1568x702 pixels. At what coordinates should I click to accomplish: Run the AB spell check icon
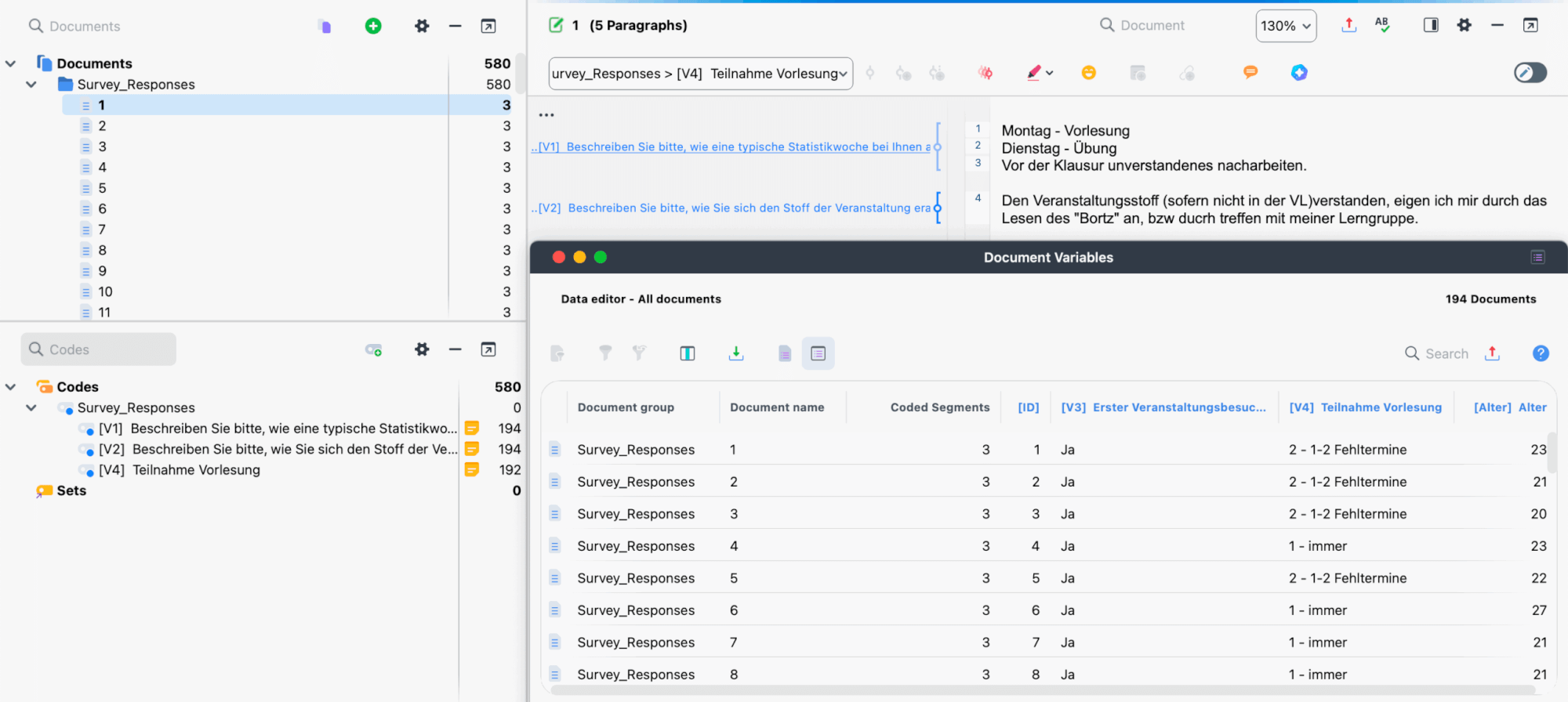pyautogui.click(x=1382, y=25)
